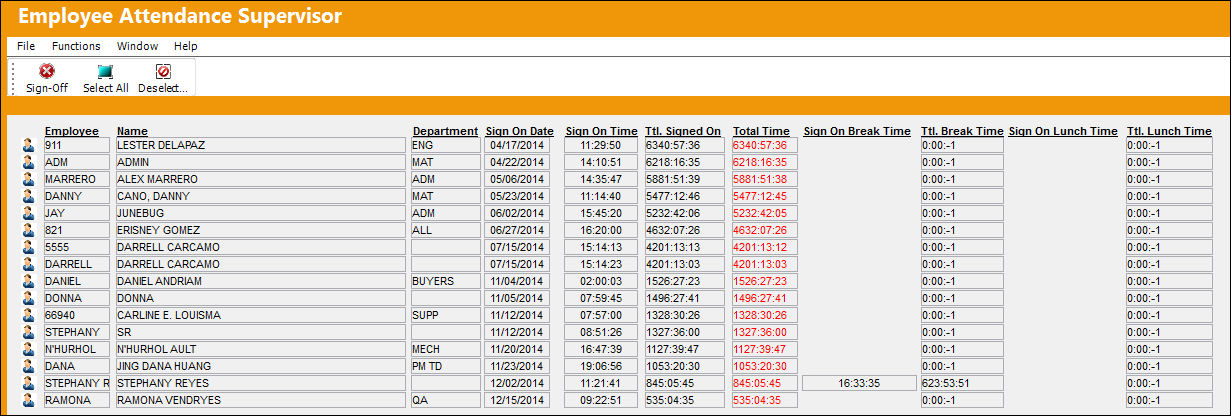Click the employee icon for STEPHANY REYES
The width and height of the screenshot is (1231, 416).
28,383
